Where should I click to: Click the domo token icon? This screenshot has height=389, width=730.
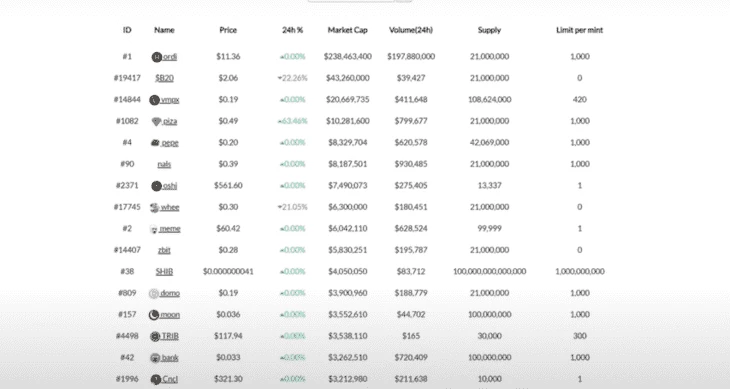154,294
